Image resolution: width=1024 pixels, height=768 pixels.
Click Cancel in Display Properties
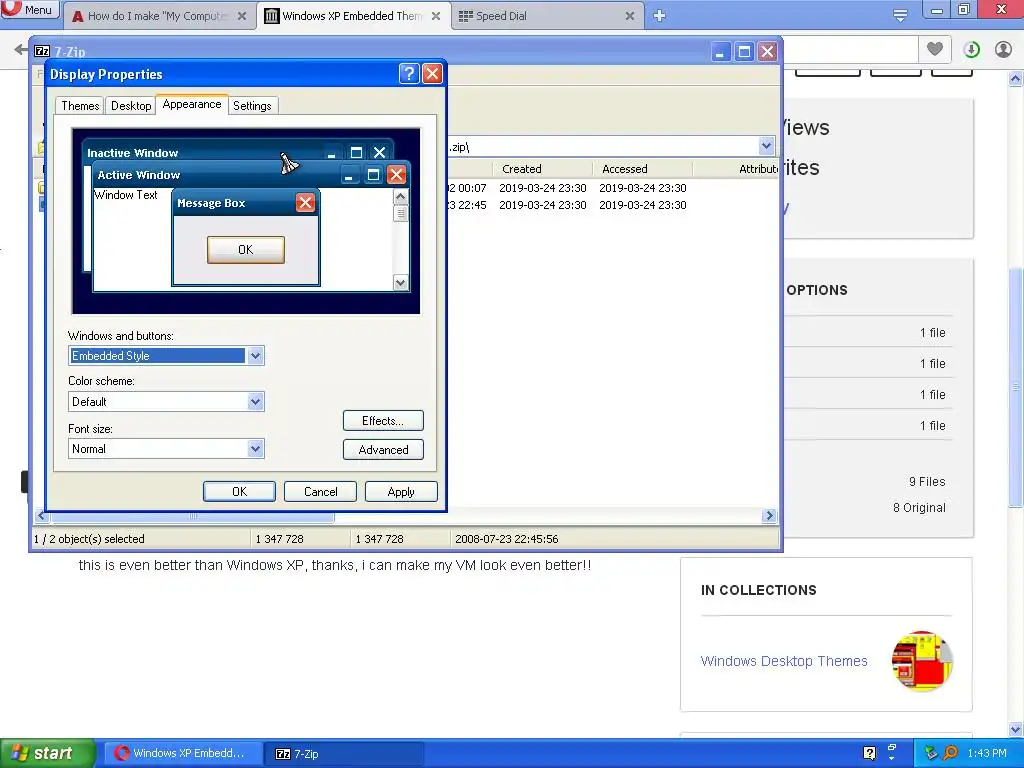pyautogui.click(x=320, y=491)
